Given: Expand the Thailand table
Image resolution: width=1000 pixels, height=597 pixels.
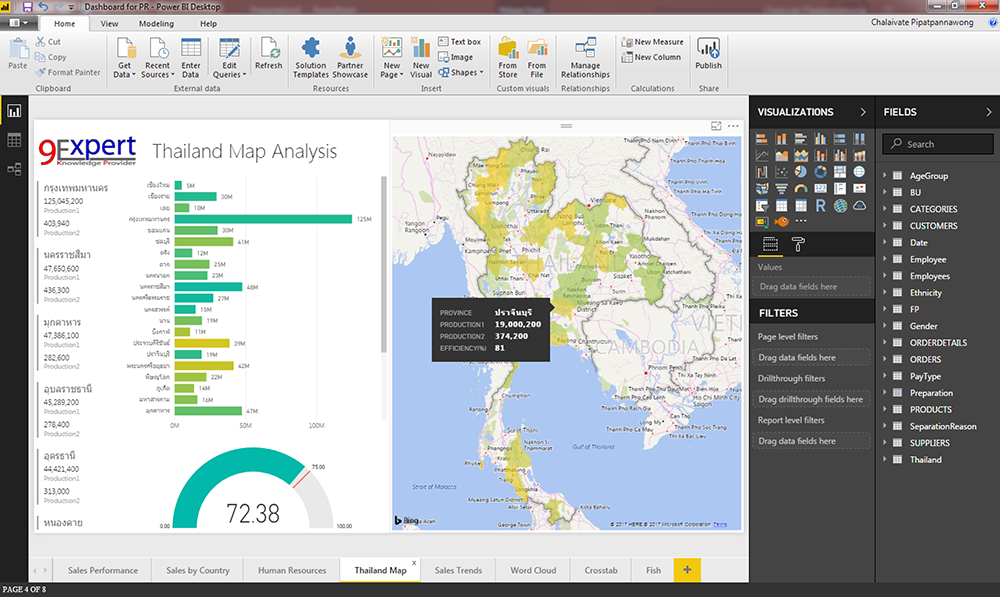Looking at the screenshot, I should [885, 459].
